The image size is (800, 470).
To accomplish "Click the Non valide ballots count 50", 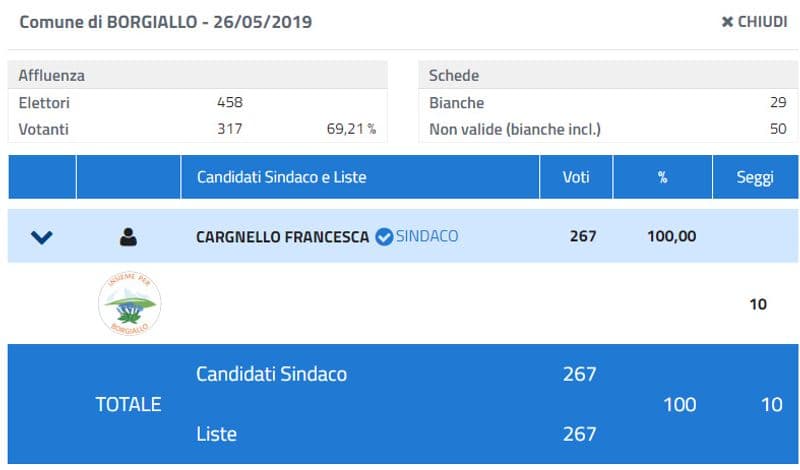I will pos(777,128).
